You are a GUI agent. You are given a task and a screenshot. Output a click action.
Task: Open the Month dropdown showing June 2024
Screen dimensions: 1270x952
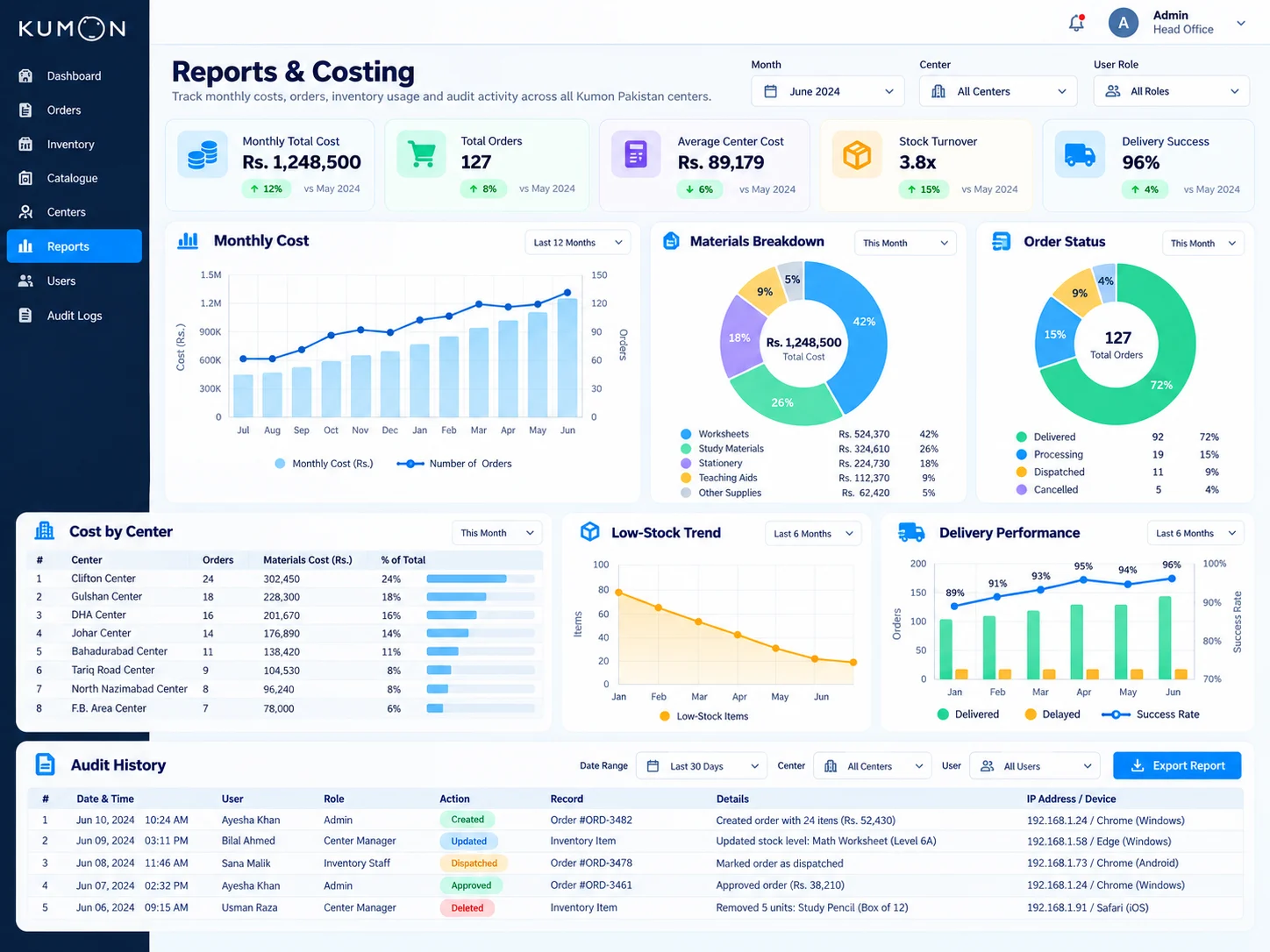pos(828,91)
